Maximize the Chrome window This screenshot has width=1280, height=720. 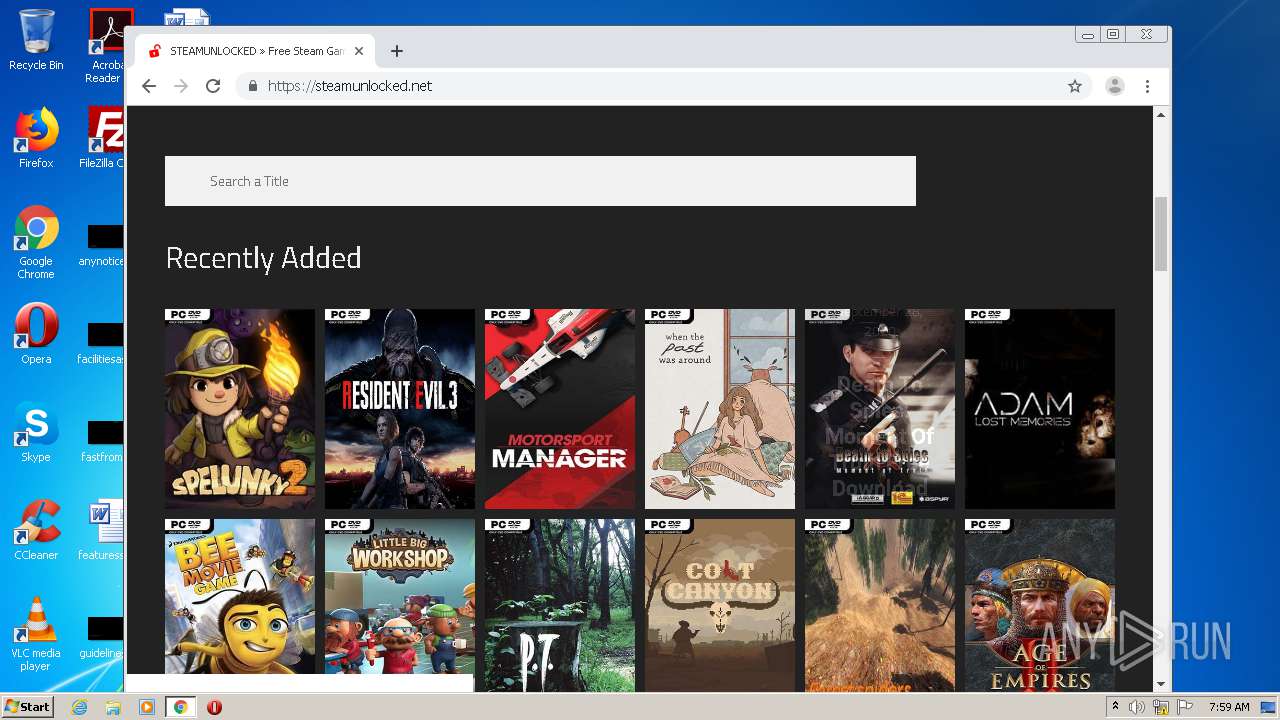1113,35
